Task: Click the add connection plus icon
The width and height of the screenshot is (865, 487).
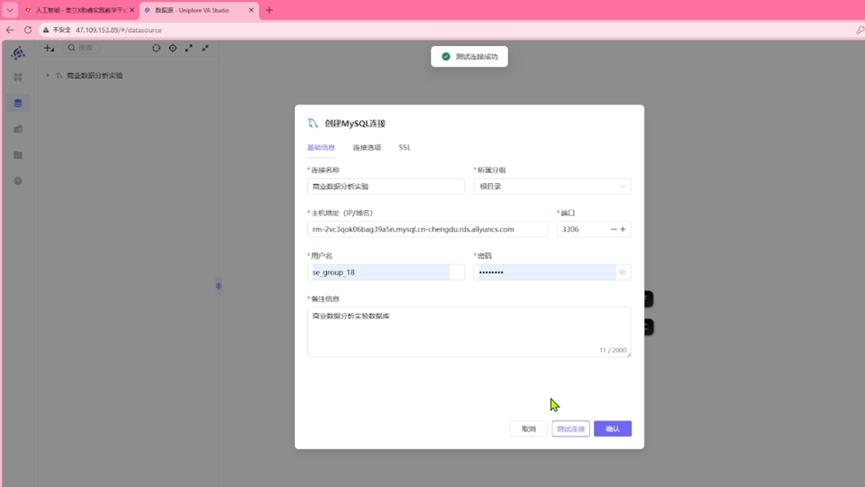Action: click(x=49, y=48)
